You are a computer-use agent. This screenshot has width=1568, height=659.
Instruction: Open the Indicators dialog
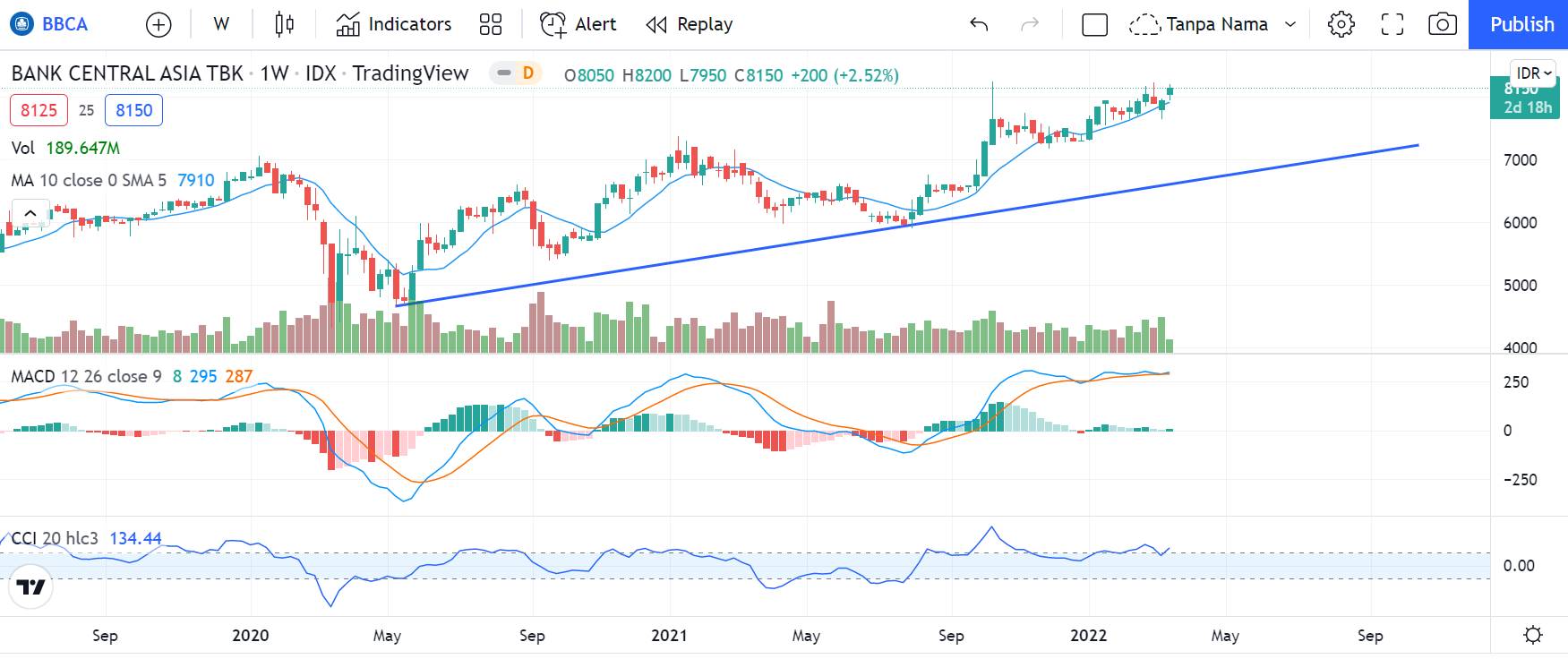coord(394,24)
